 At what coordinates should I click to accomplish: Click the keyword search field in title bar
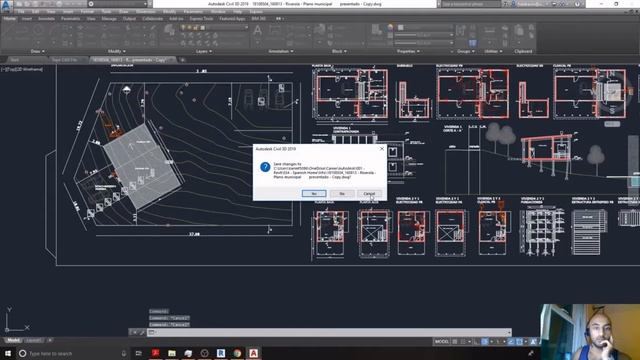coord(471,4)
